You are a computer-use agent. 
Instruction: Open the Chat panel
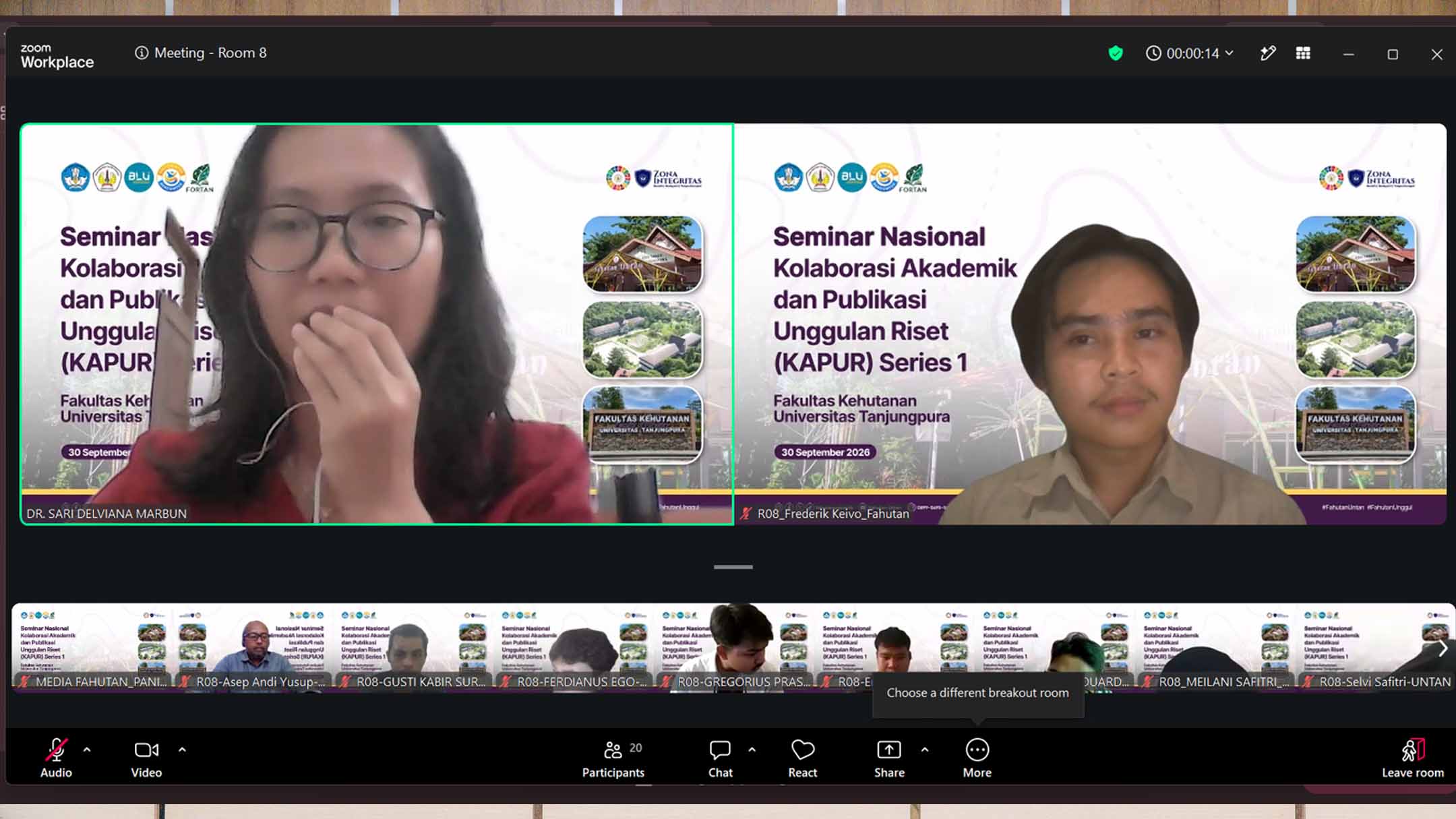720,758
